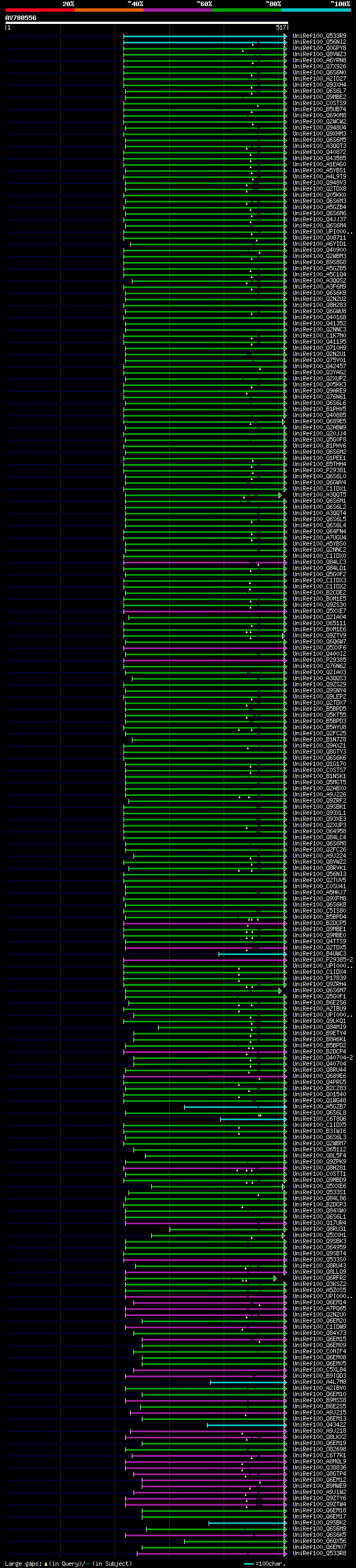The width and height of the screenshot is (356, 1568).
Task: Select UniRef100_B9MSS8 label
Action: coord(319,1400)
